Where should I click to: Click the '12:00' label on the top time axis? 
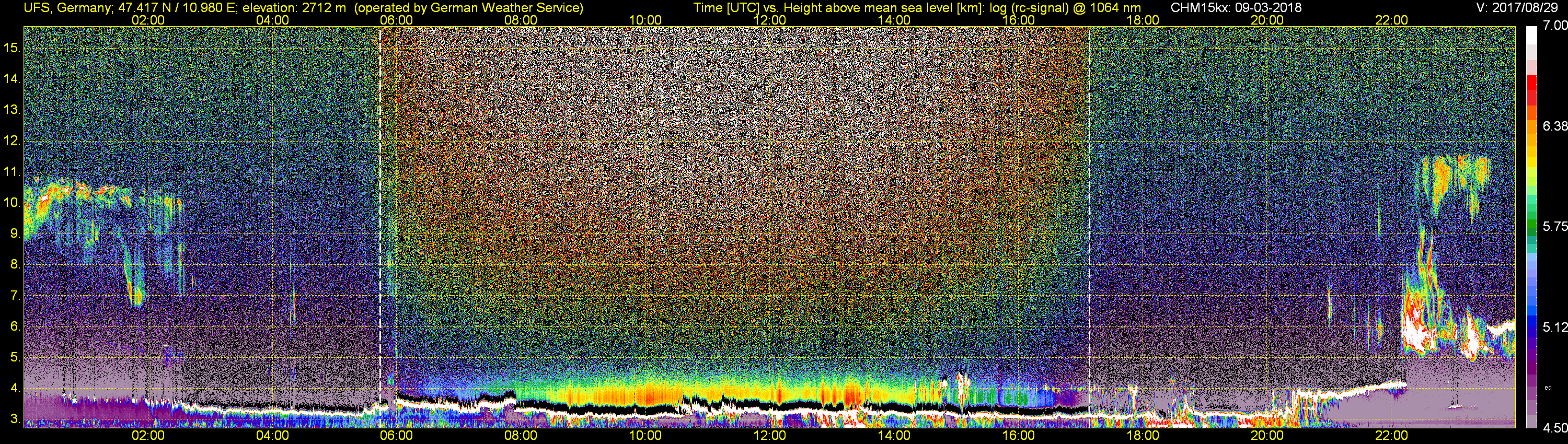click(x=769, y=20)
